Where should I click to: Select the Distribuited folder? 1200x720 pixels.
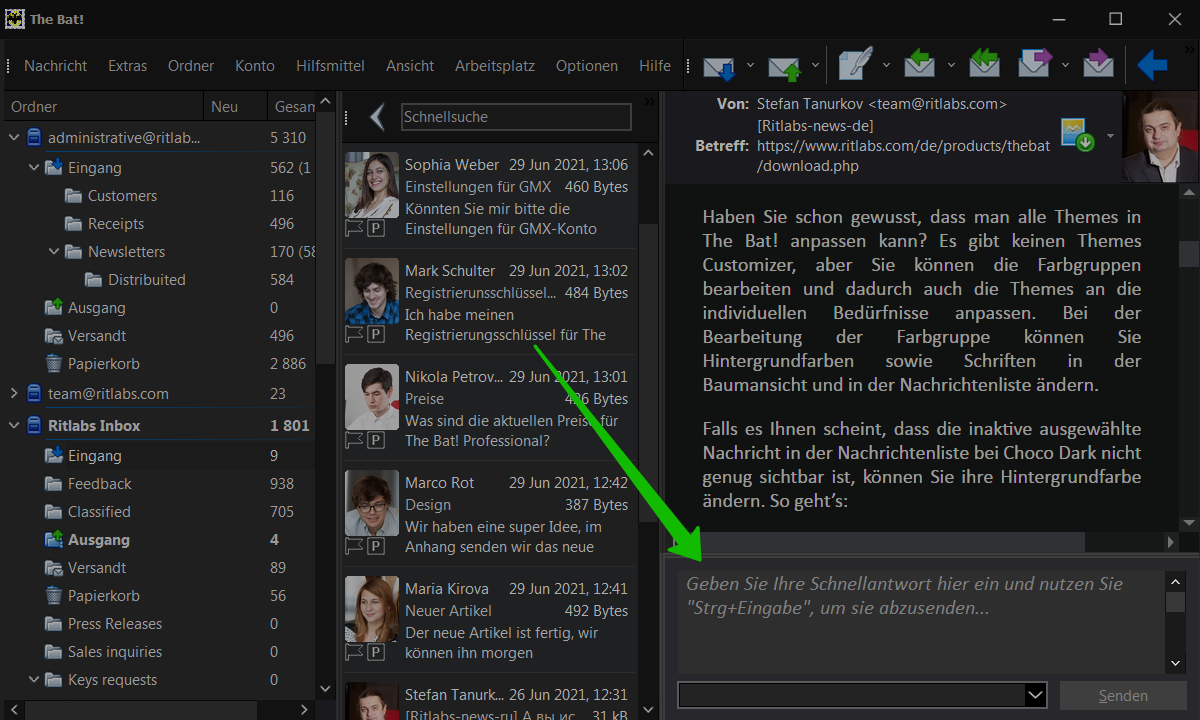(147, 279)
